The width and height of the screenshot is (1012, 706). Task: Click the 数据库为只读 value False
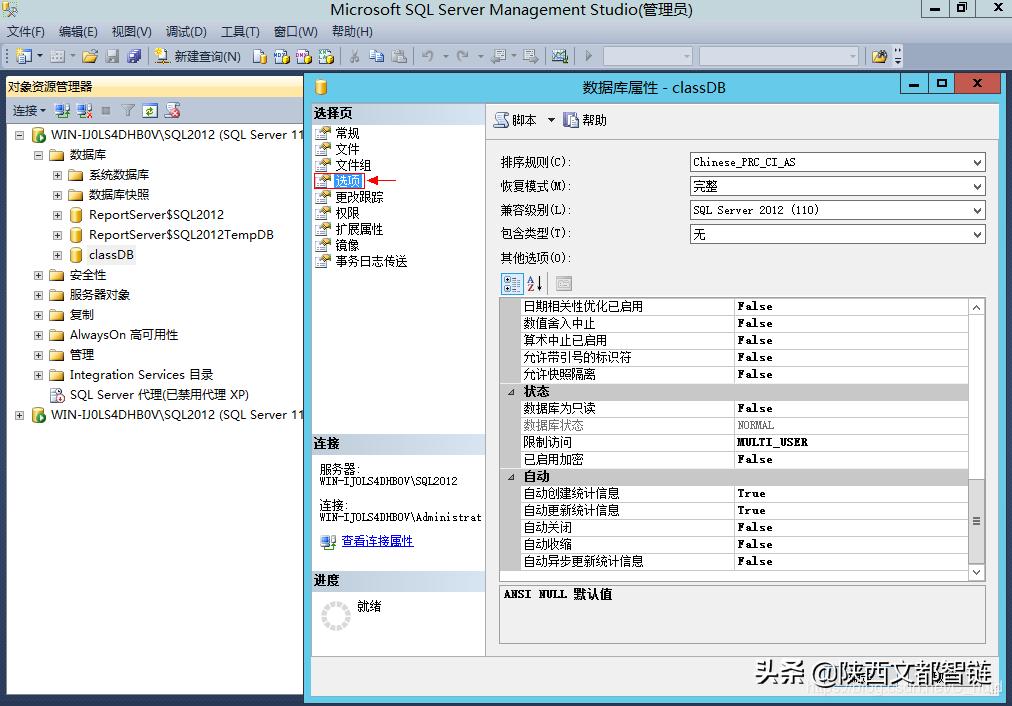(x=851, y=408)
